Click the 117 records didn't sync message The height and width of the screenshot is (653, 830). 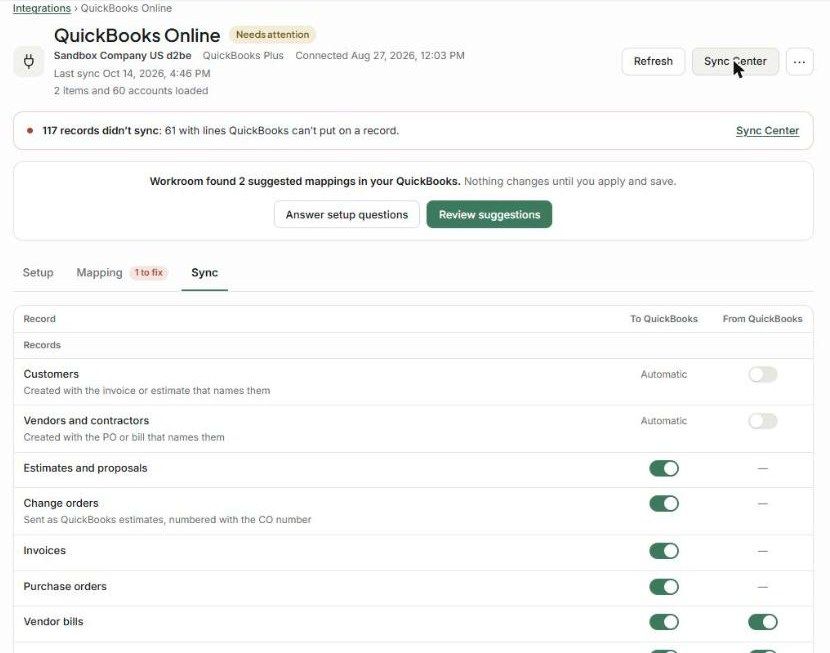(x=221, y=131)
